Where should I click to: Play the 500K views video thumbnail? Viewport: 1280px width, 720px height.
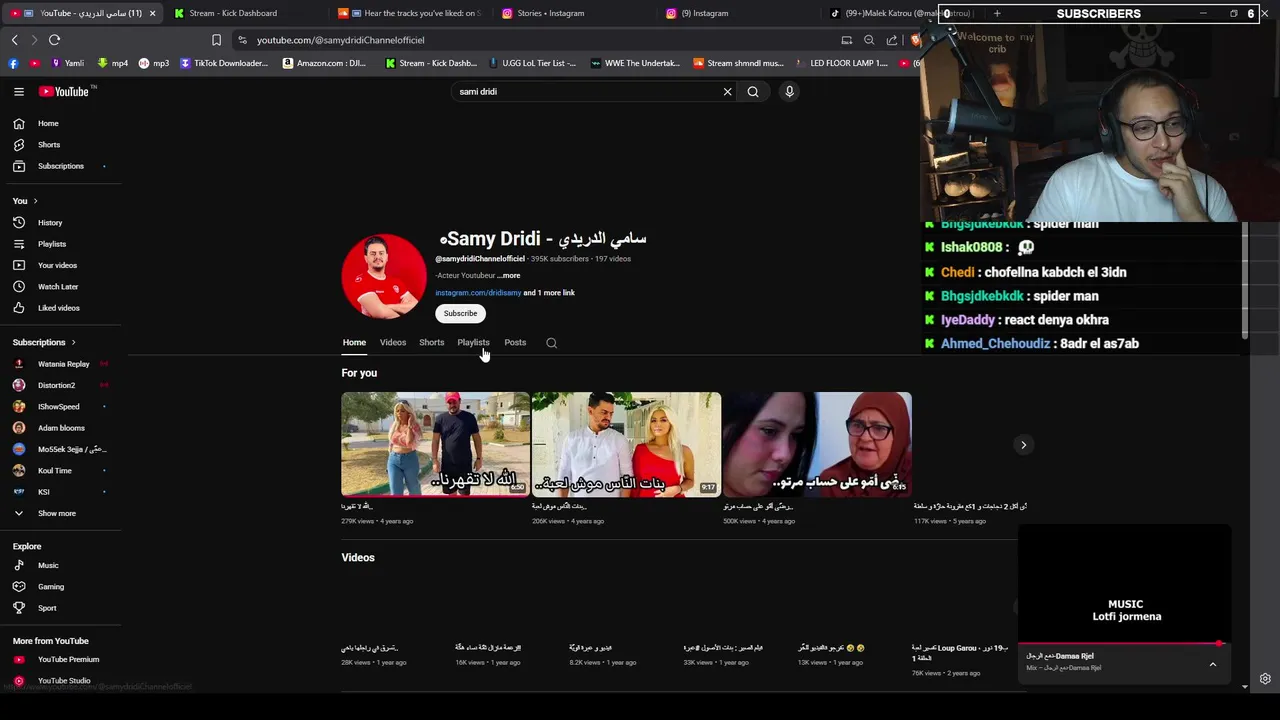(x=817, y=444)
